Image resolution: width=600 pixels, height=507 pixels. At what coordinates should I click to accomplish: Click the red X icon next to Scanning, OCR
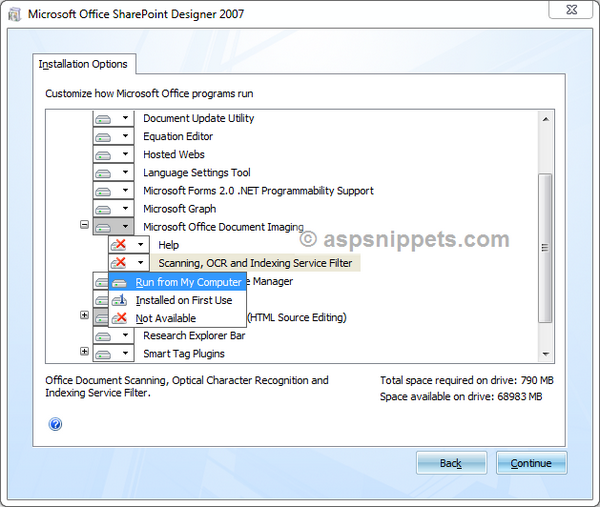119,263
